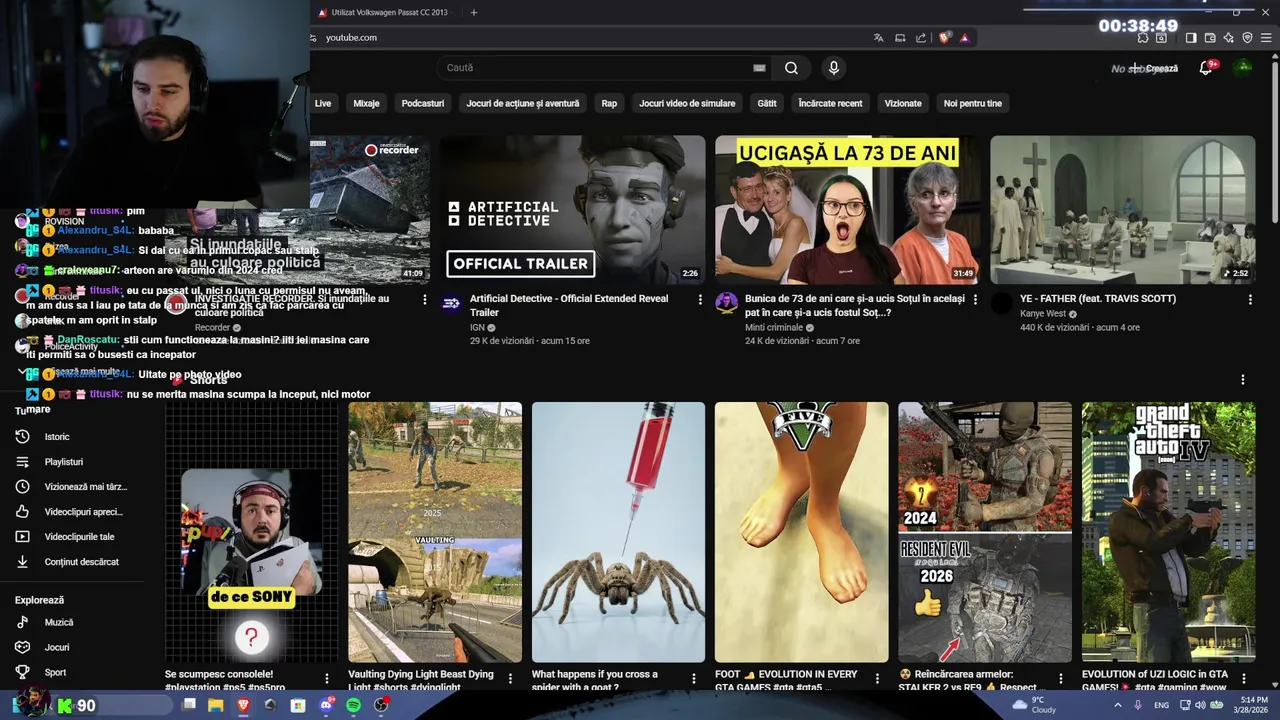Viewport: 1280px width, 720px height.
Task: Play the Artificial Detective trailer thumbnail
Action: 572,210
